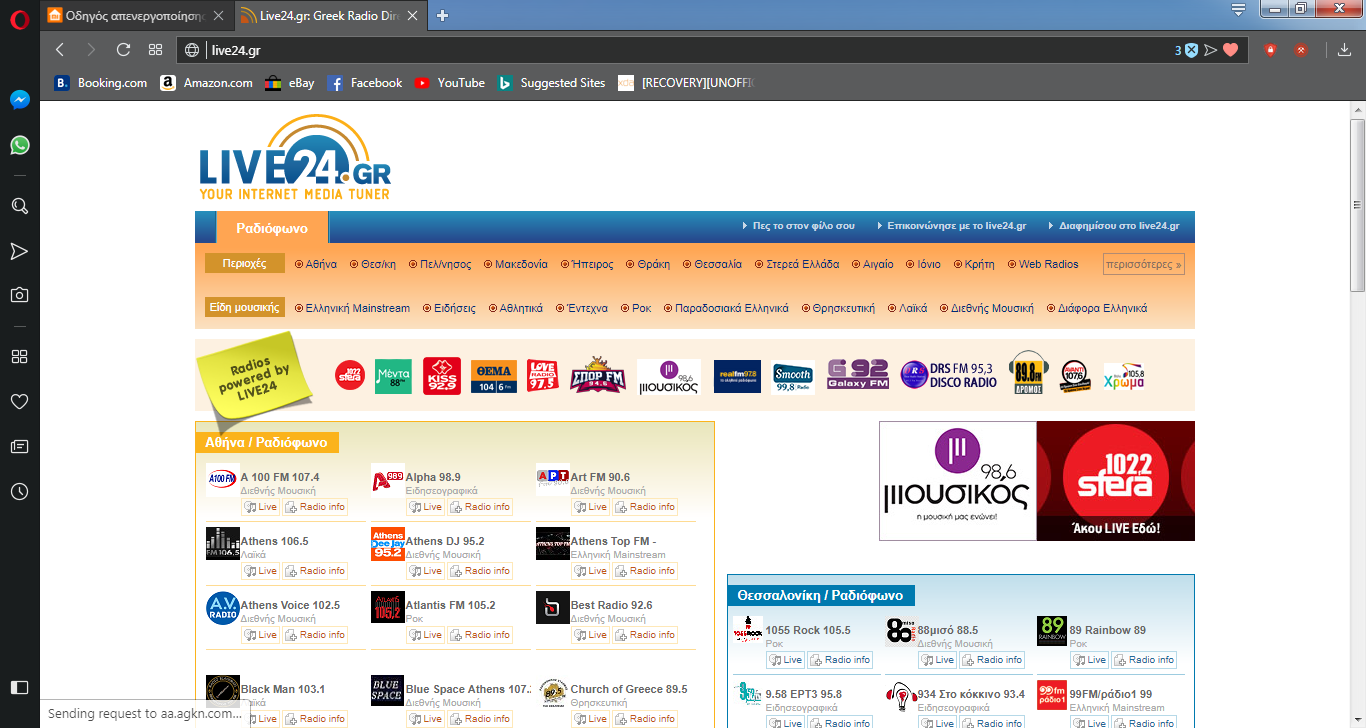
Task: Open History clock icon in sidebar
Action: pyautogui.click(x=19, y=491)
